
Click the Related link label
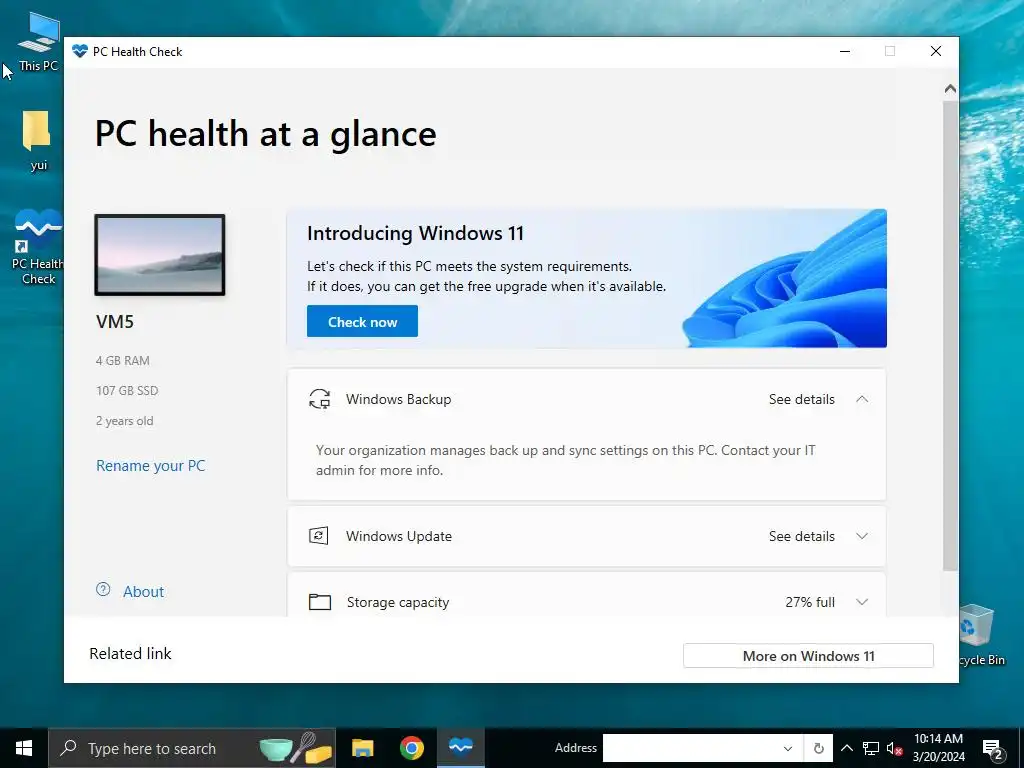point(131,654)
